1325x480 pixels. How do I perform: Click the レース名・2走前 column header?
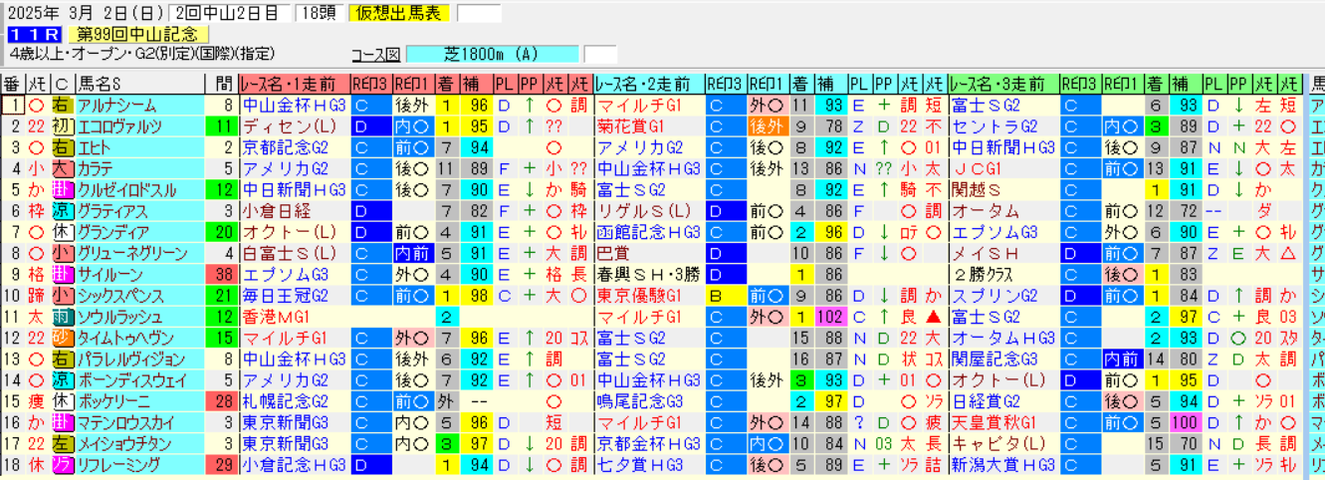point(649,83)
